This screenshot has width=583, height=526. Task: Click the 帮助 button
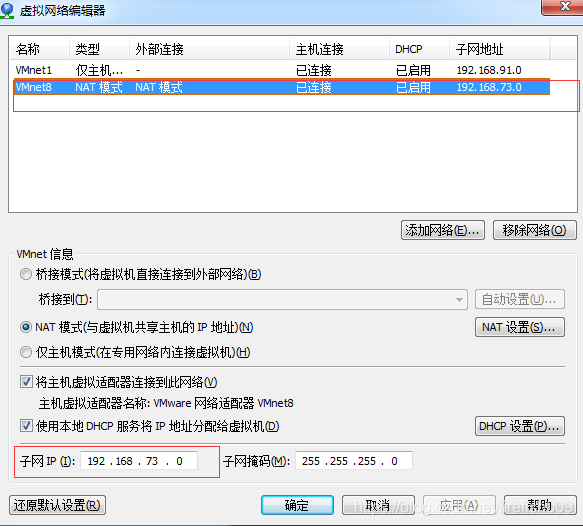click(x=540, y=505)
